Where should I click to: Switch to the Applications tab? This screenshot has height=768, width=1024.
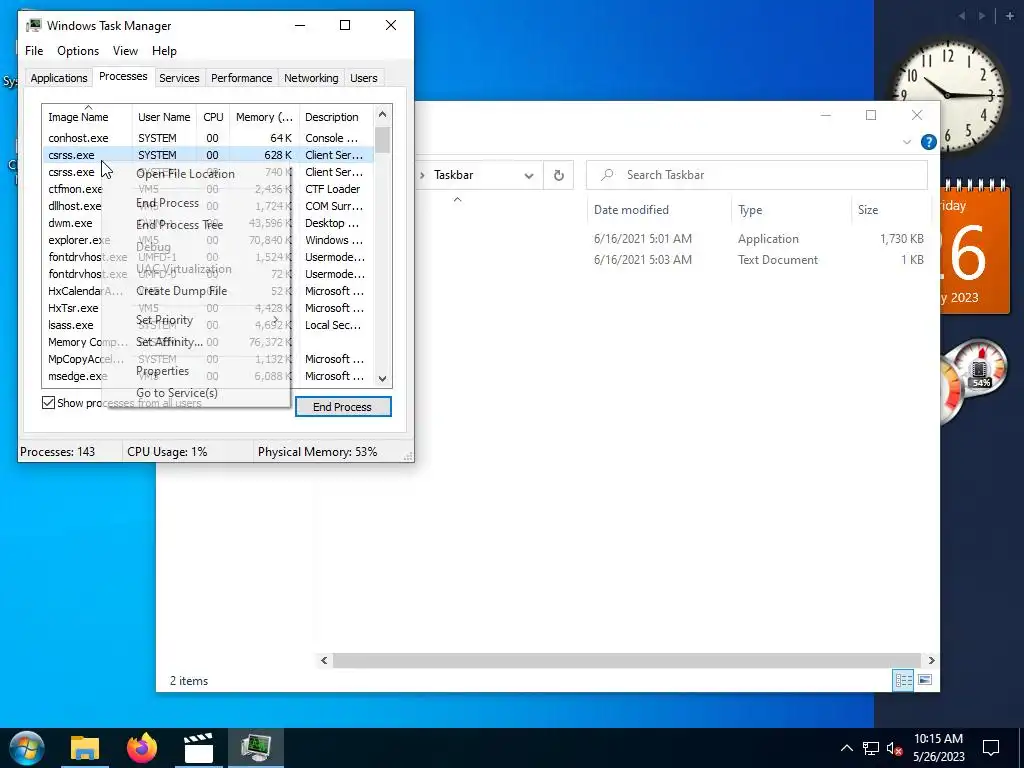[x=59, y=78]
